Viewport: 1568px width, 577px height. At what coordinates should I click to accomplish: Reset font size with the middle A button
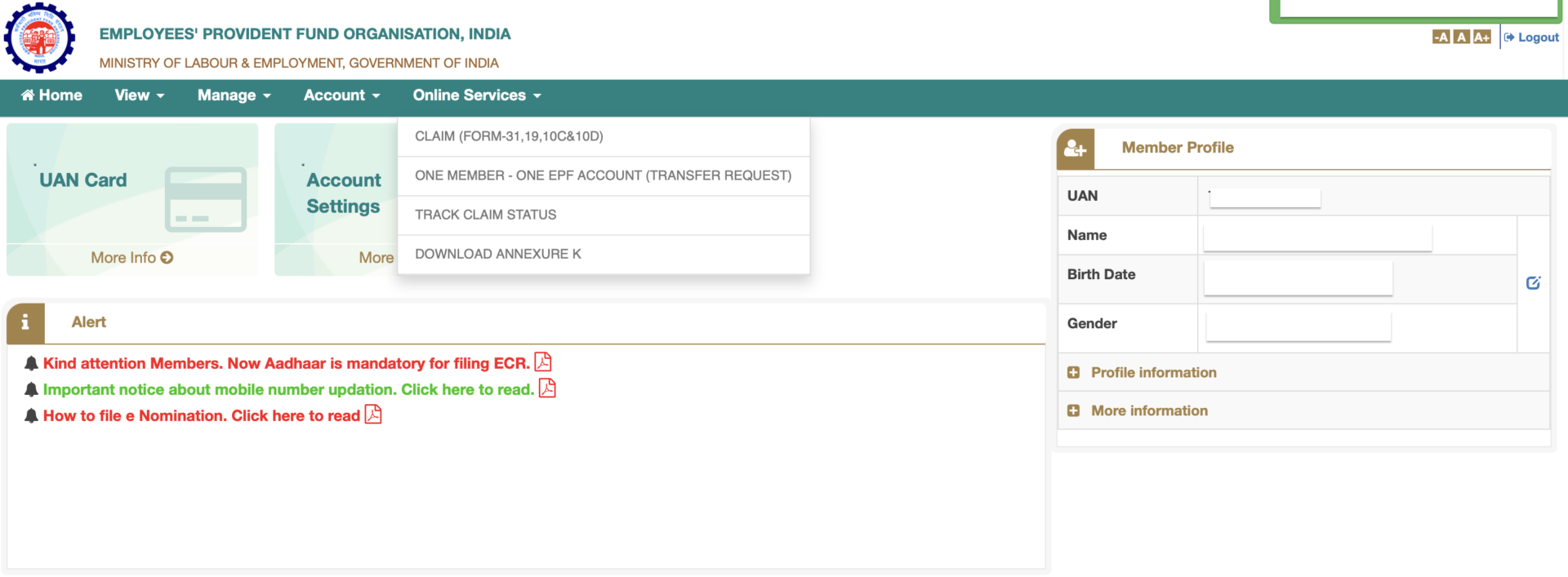pyautogui.click(x=1461, y=38)
